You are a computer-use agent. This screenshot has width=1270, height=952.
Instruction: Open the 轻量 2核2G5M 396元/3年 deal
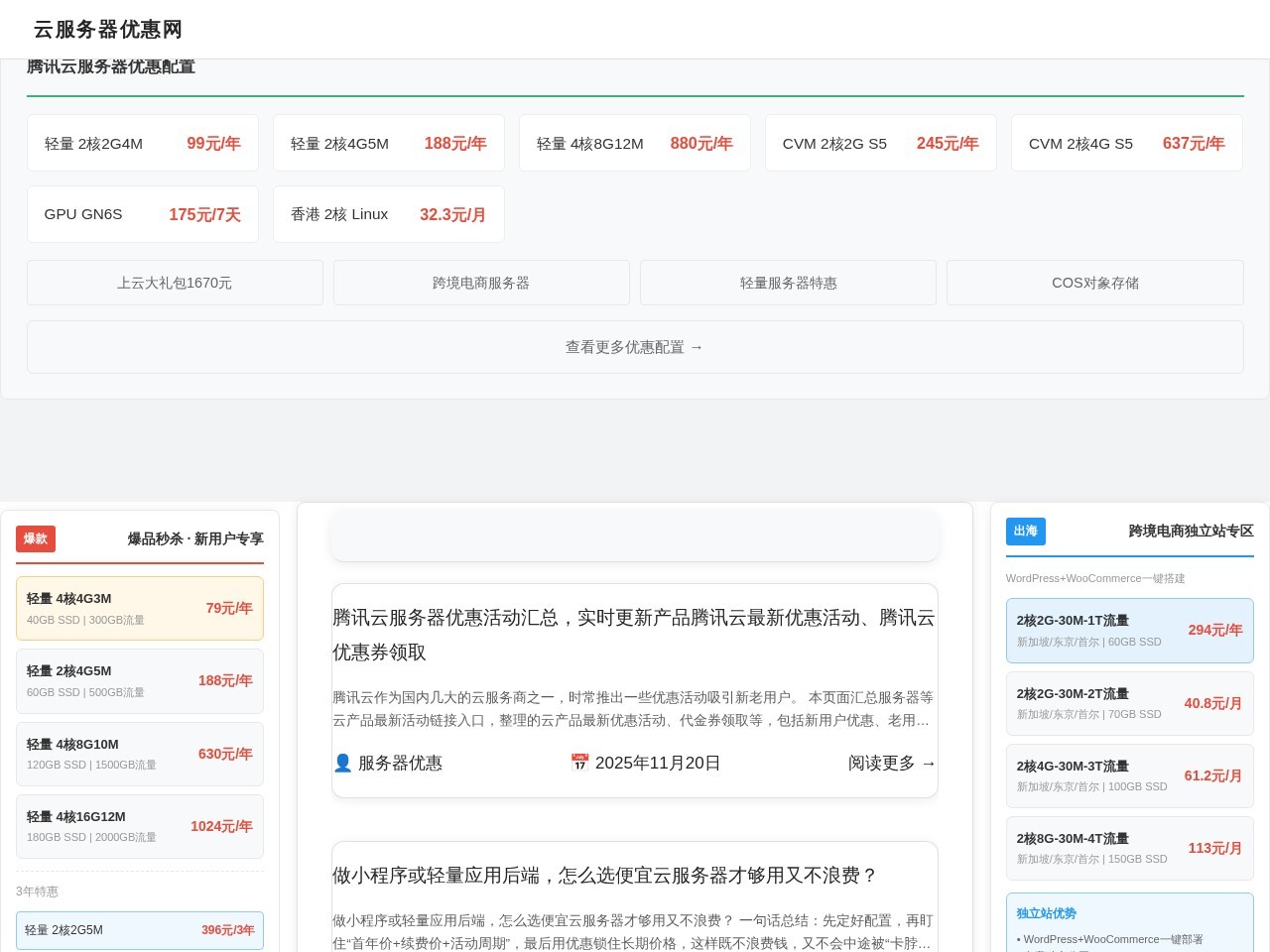coord(140,930)
